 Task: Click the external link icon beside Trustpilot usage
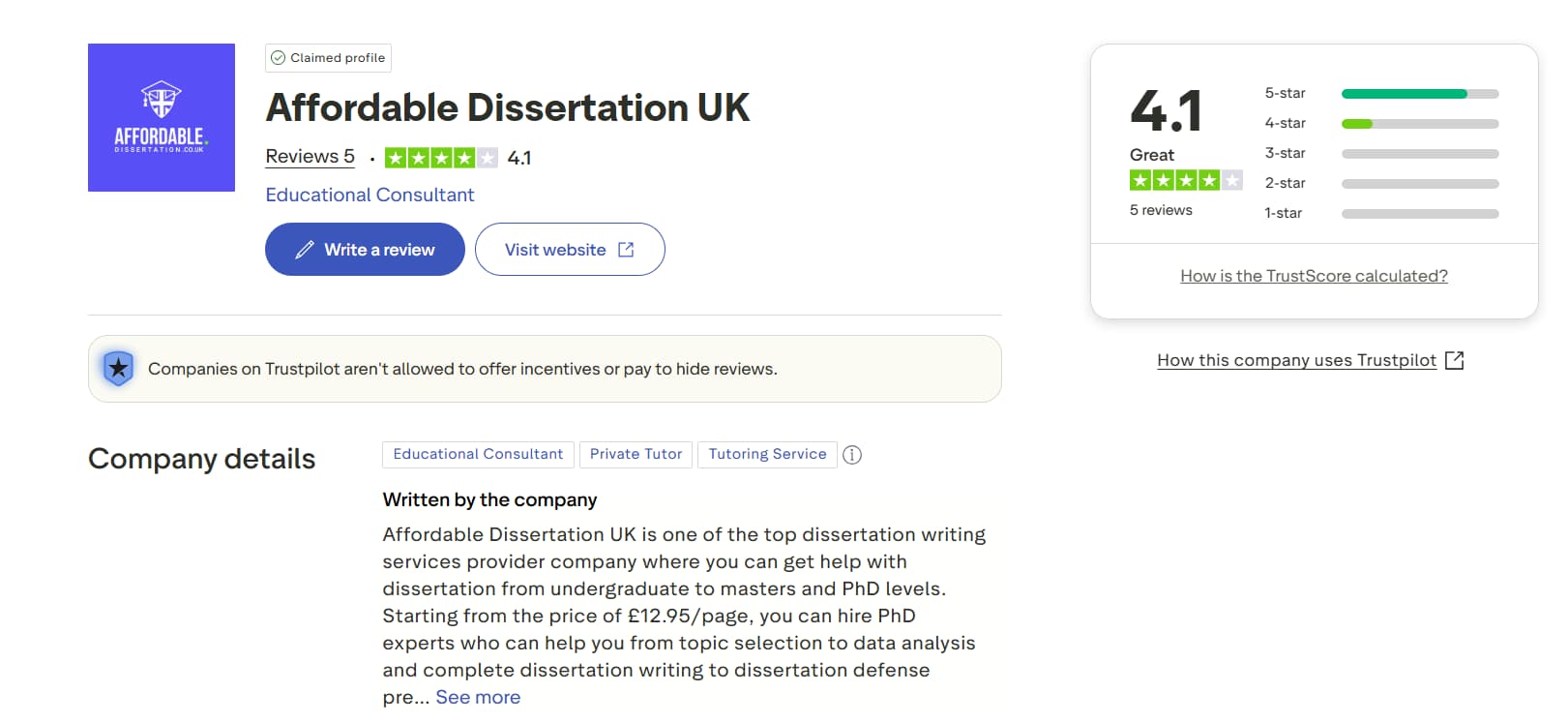click(x=1454, y=360)
